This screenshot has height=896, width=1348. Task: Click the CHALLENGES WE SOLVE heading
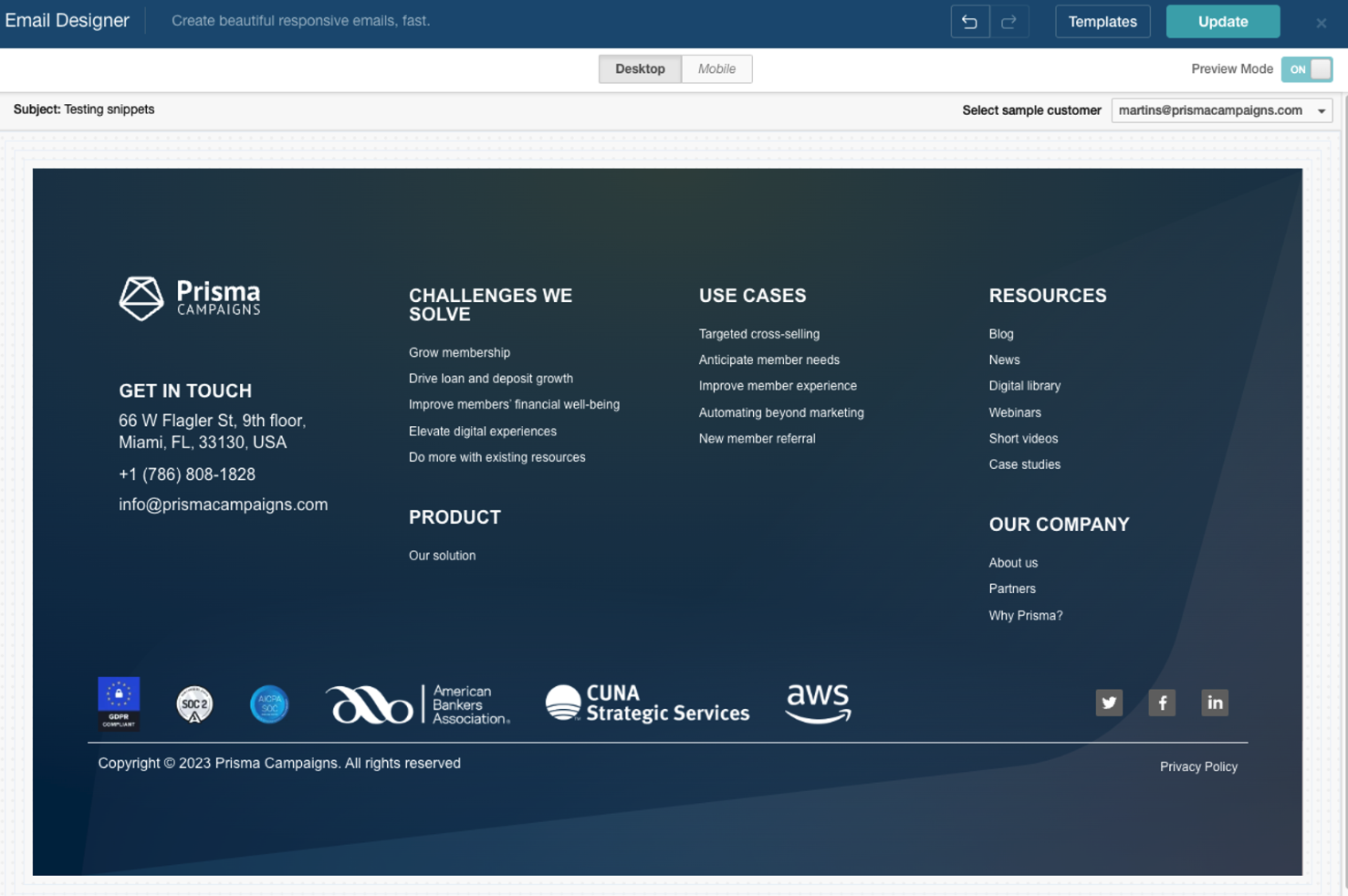[491, 305]
